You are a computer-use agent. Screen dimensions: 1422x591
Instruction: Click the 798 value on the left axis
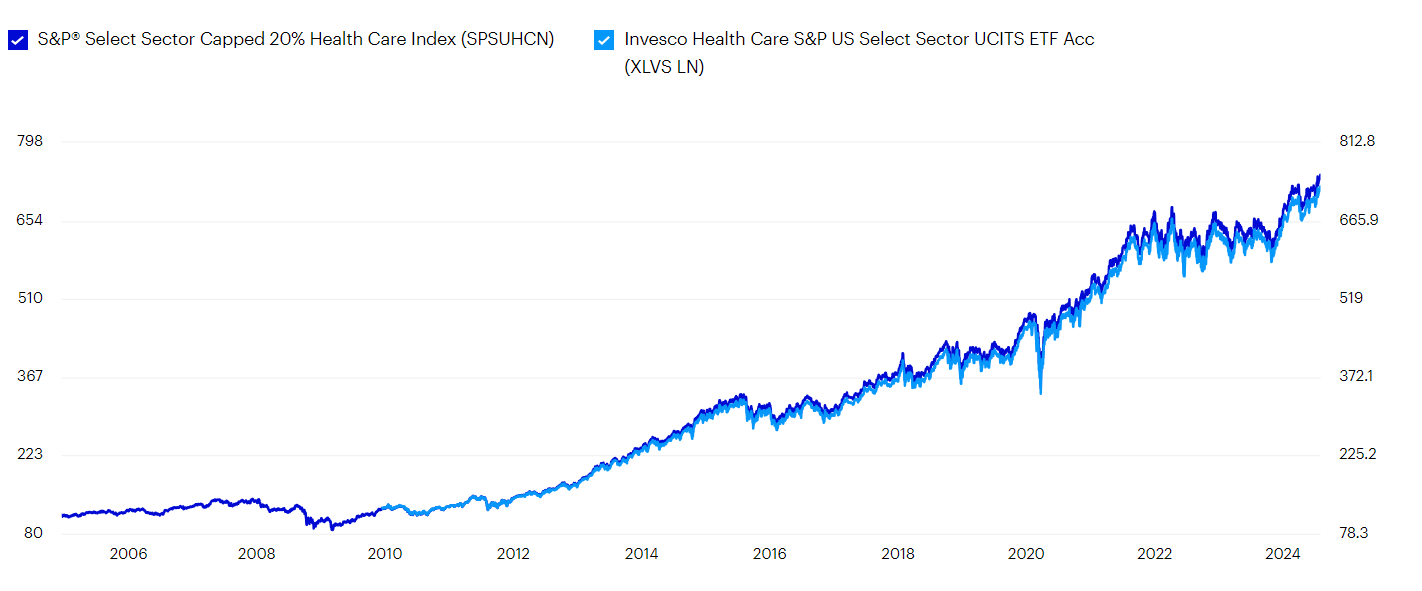click(30, 141)
